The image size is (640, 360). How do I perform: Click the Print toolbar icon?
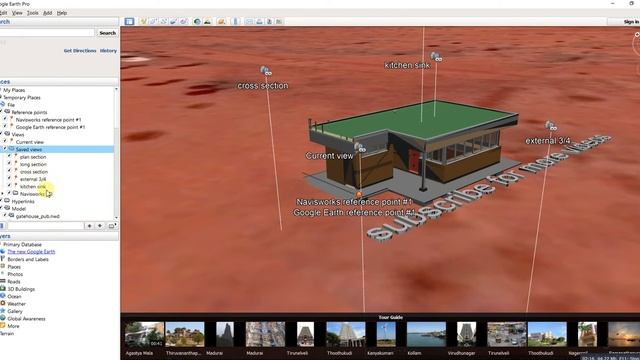tap(259, 21)
